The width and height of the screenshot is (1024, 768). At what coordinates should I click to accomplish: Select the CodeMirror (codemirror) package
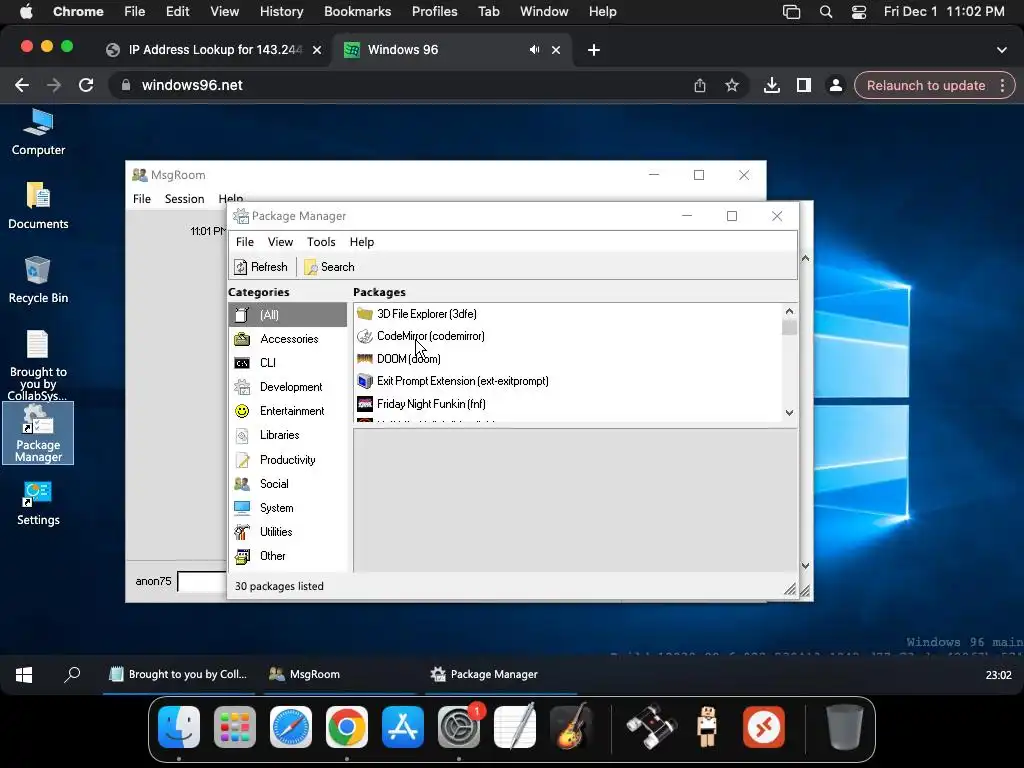568,336
